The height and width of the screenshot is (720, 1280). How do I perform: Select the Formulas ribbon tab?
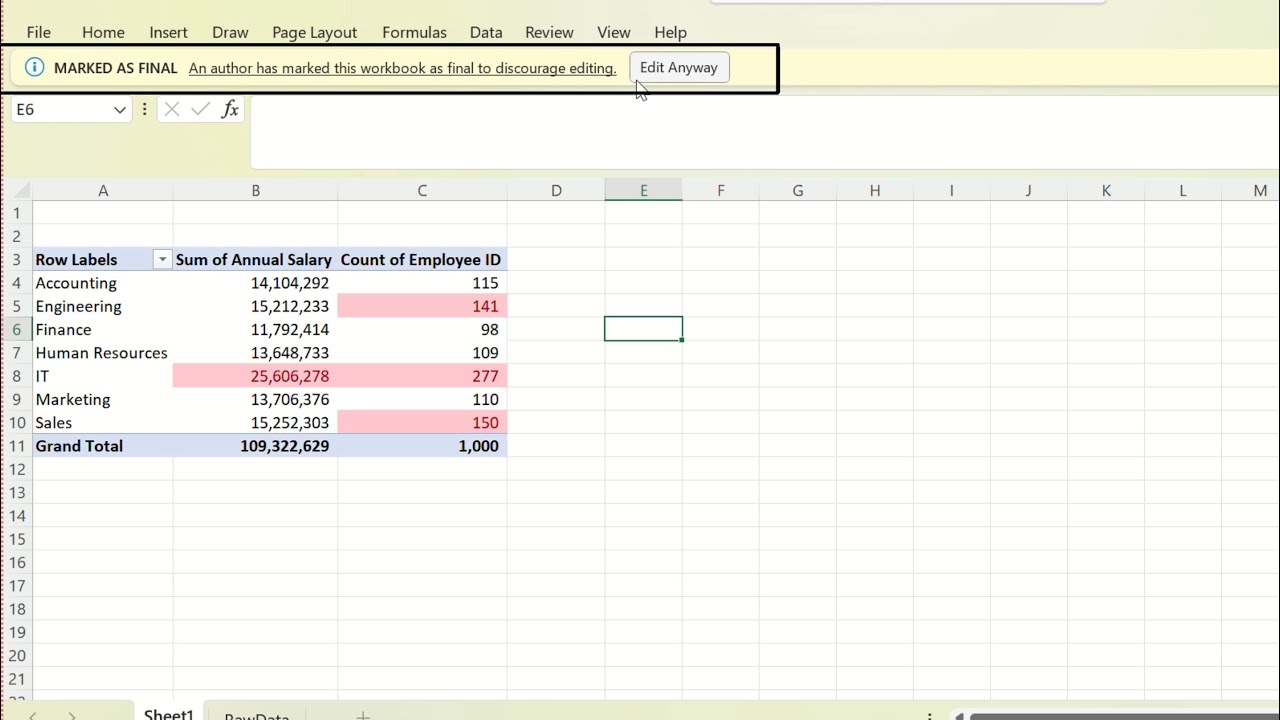tap(414, 32)
